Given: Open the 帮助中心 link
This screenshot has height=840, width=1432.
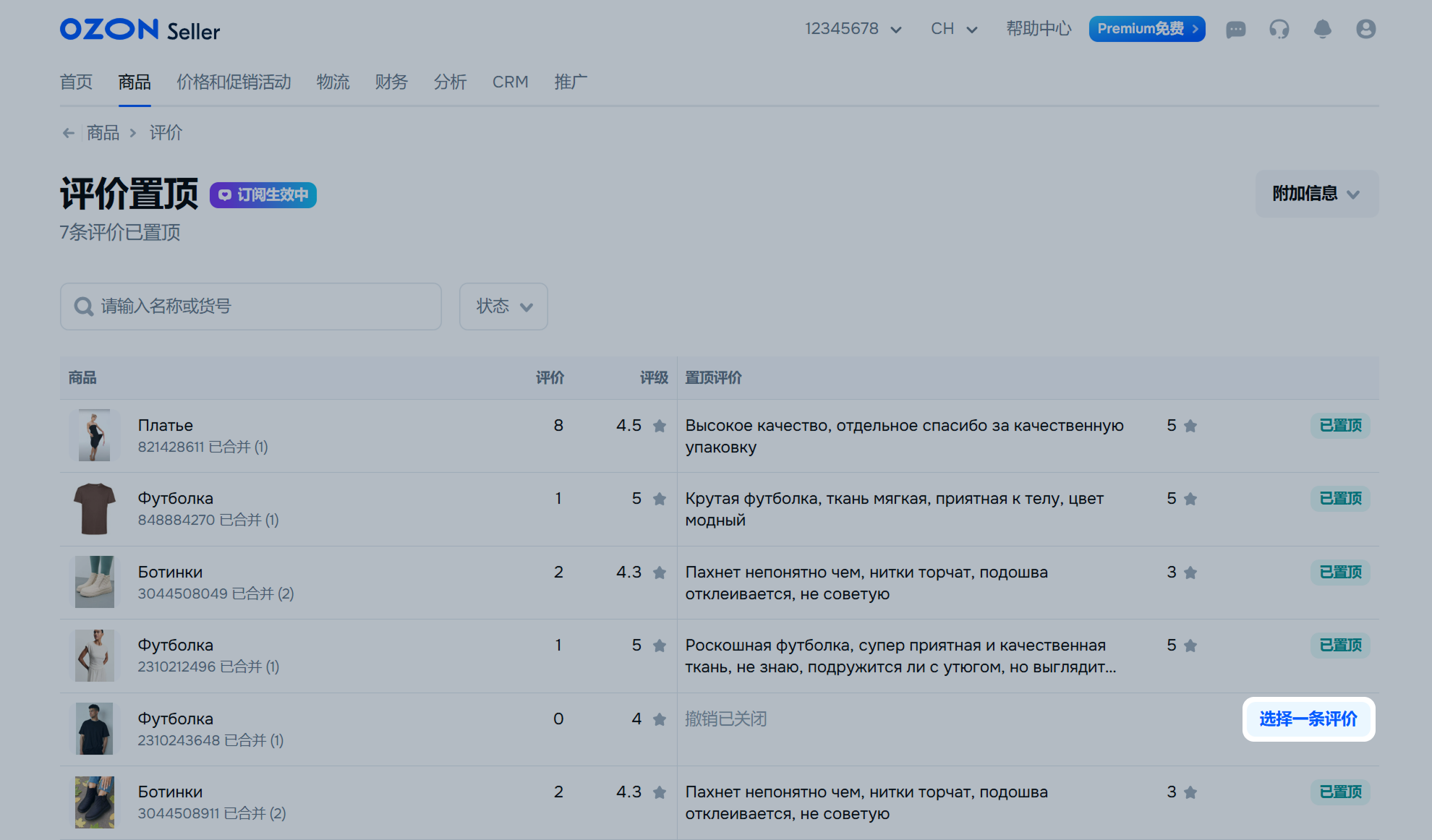Looking at the screenshot, I should click(x=1039, y=29).
